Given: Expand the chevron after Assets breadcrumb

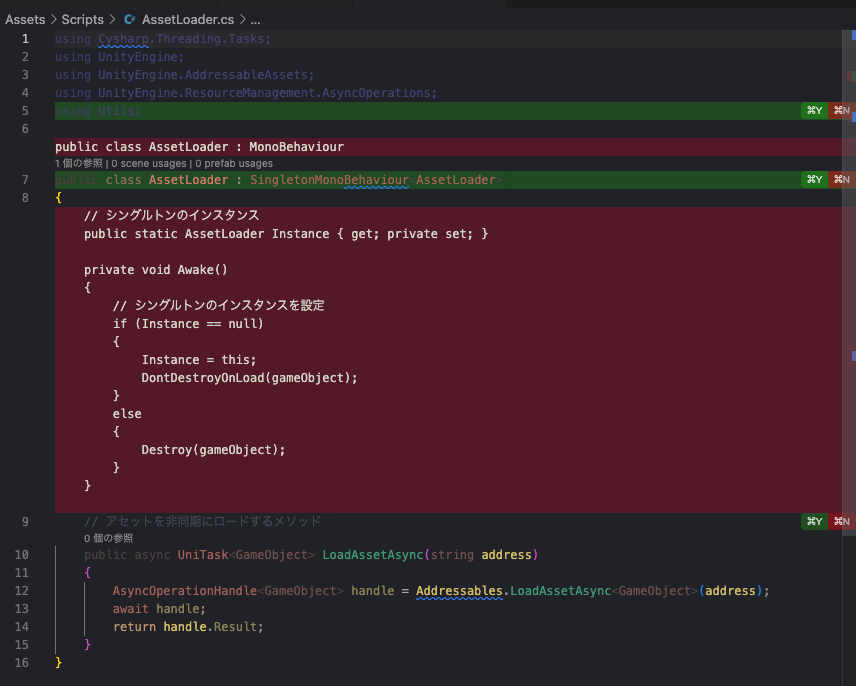Looking at the screenshot, I should pos(54,20).
